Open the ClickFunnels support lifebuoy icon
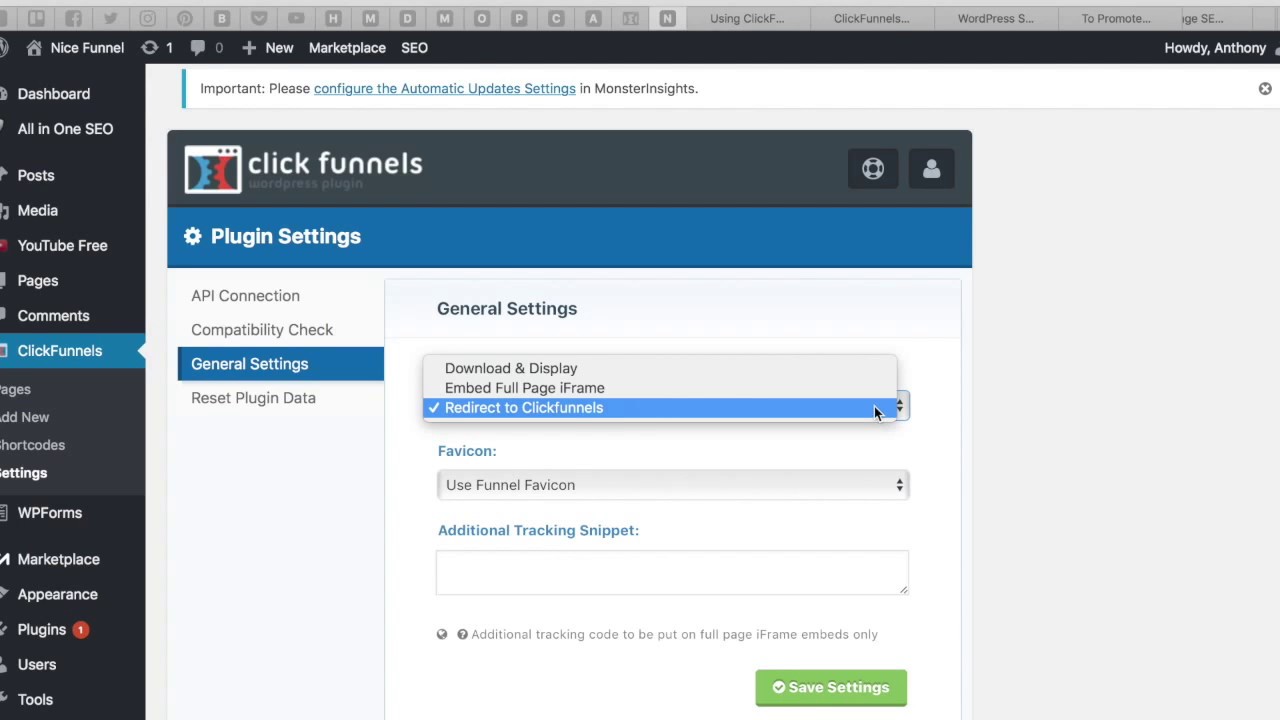 tap(873, 169)
